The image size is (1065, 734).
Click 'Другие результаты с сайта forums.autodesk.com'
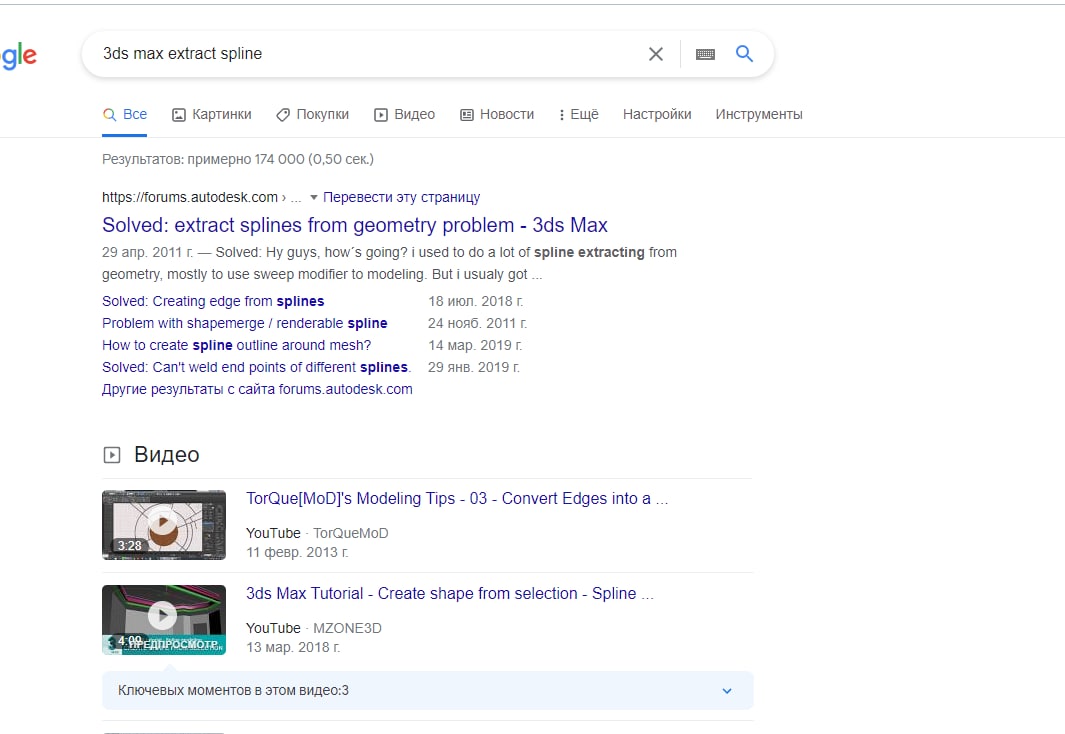(257, 389)
